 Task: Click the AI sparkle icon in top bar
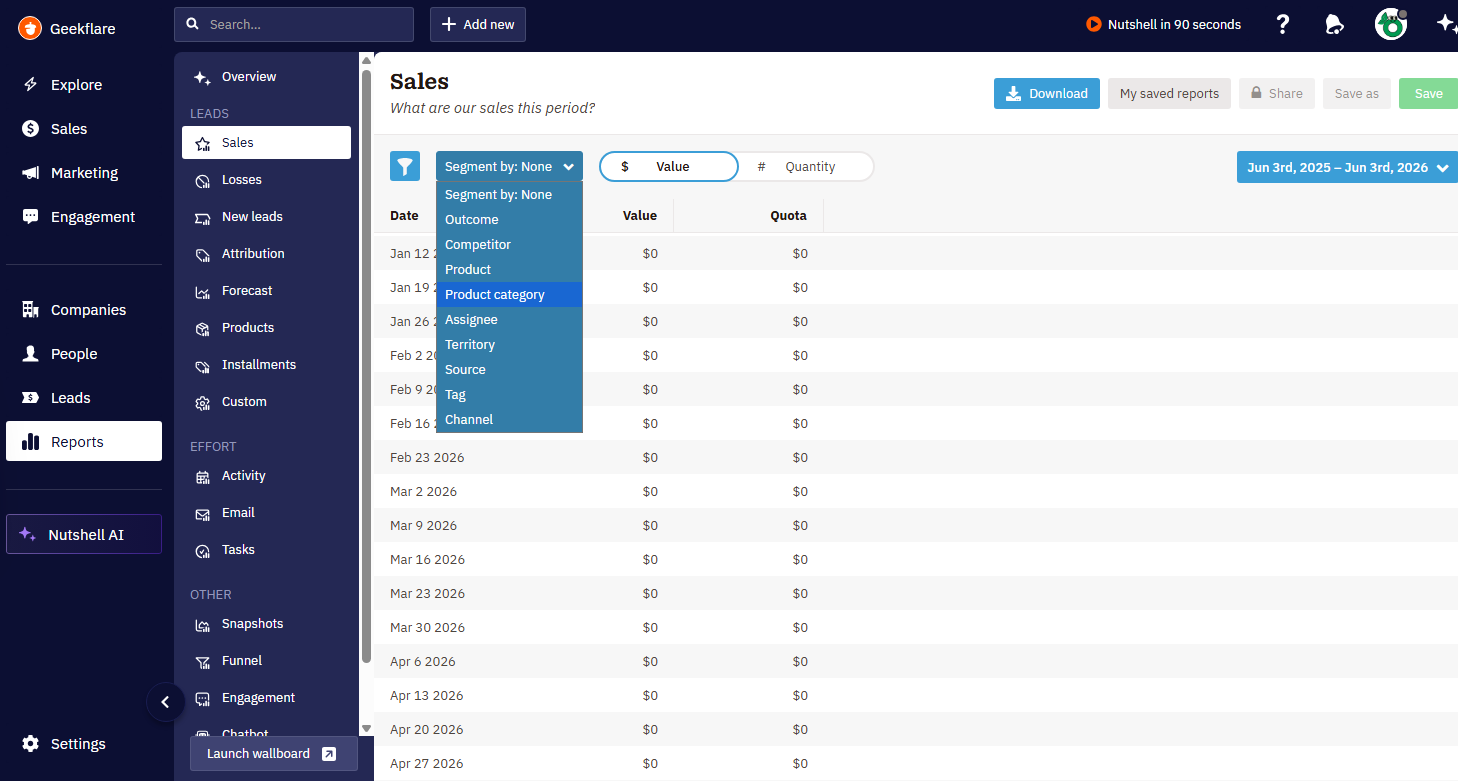pyautogui.click(x=1446, y=24)
